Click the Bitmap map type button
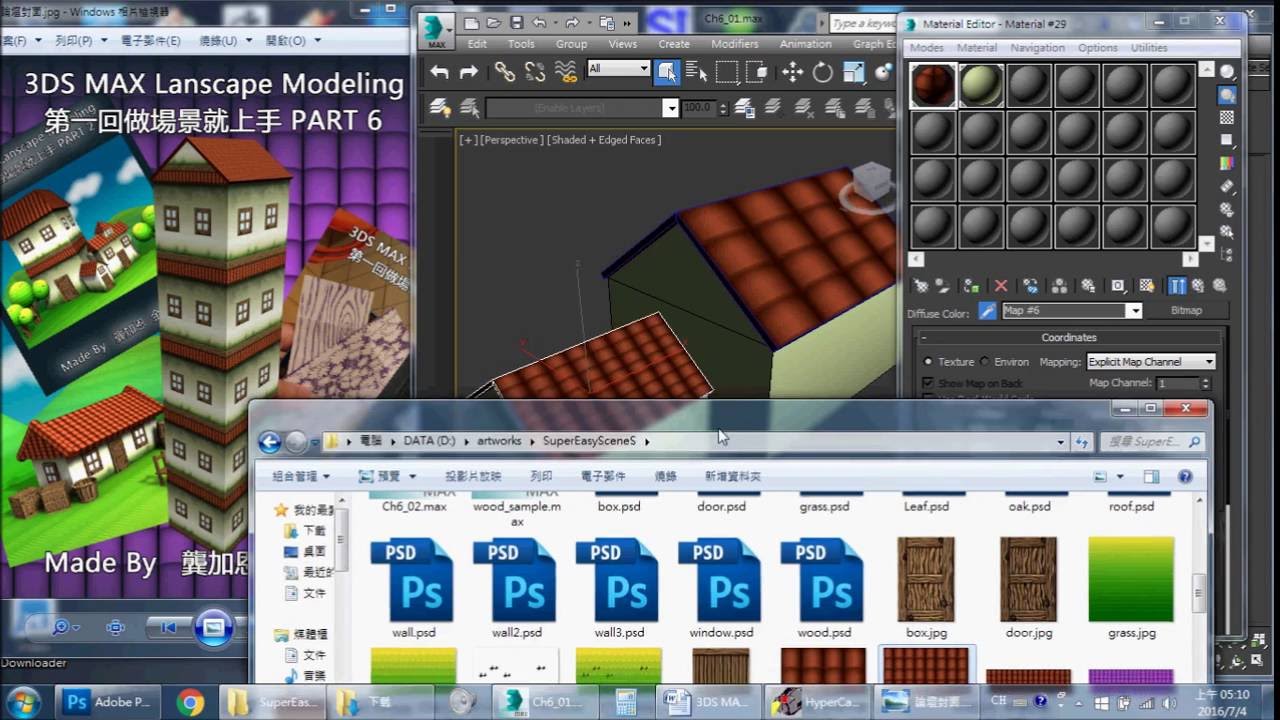Screen dimensions: 1280x720 tap(1186, 311)
